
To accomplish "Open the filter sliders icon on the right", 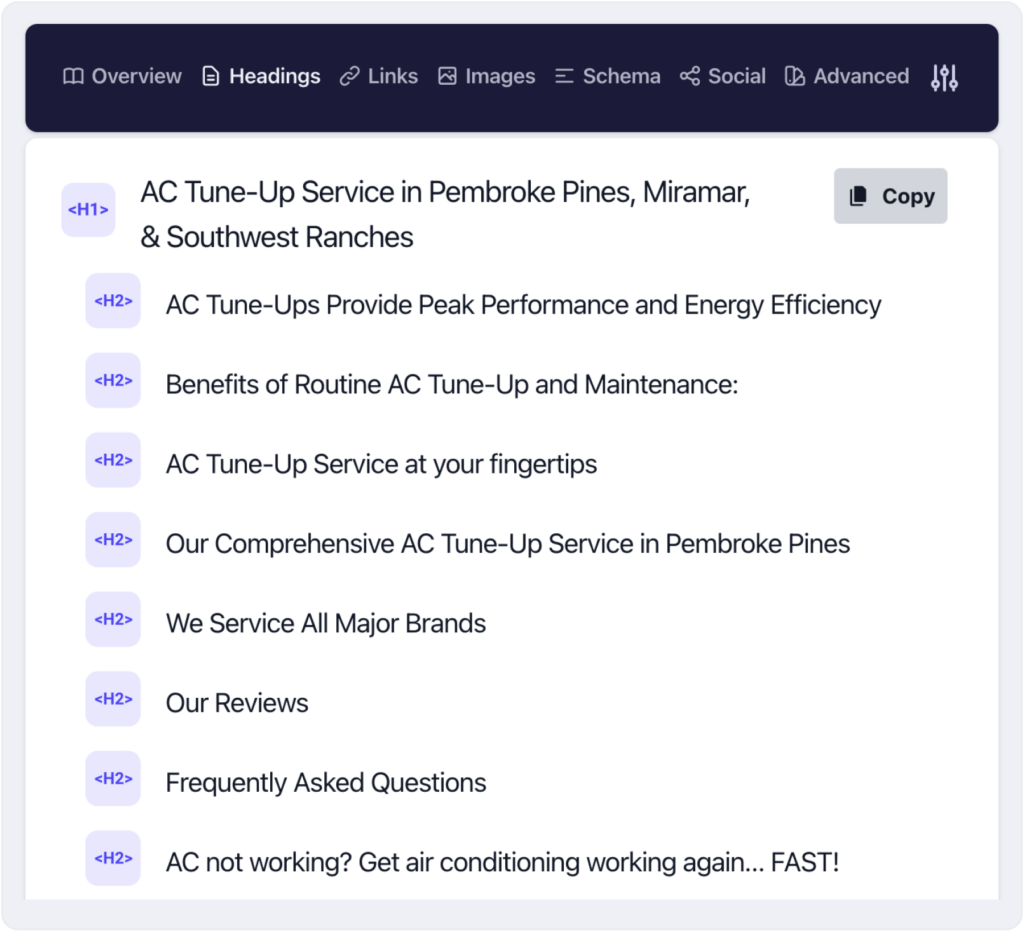I will pyautogui.click(x=943, y=76).
